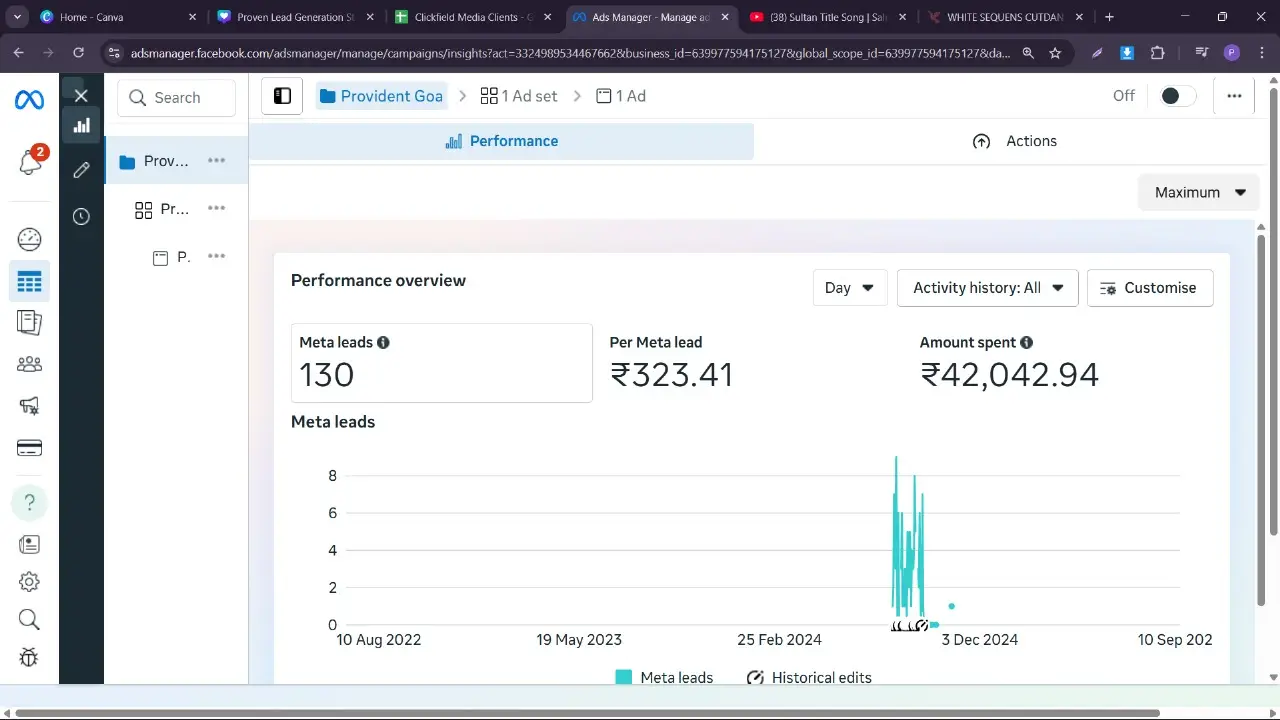Screen dimensions: 1280x720
Task: Click the Meta logo icon
Action: point(29,100)
